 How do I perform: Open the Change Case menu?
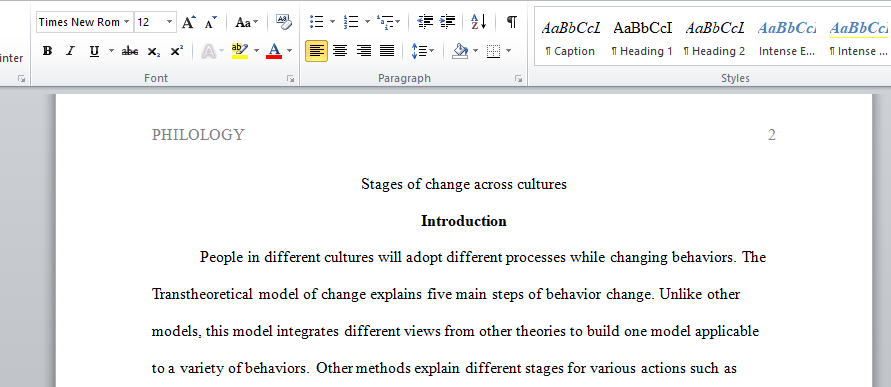[247, 22]
